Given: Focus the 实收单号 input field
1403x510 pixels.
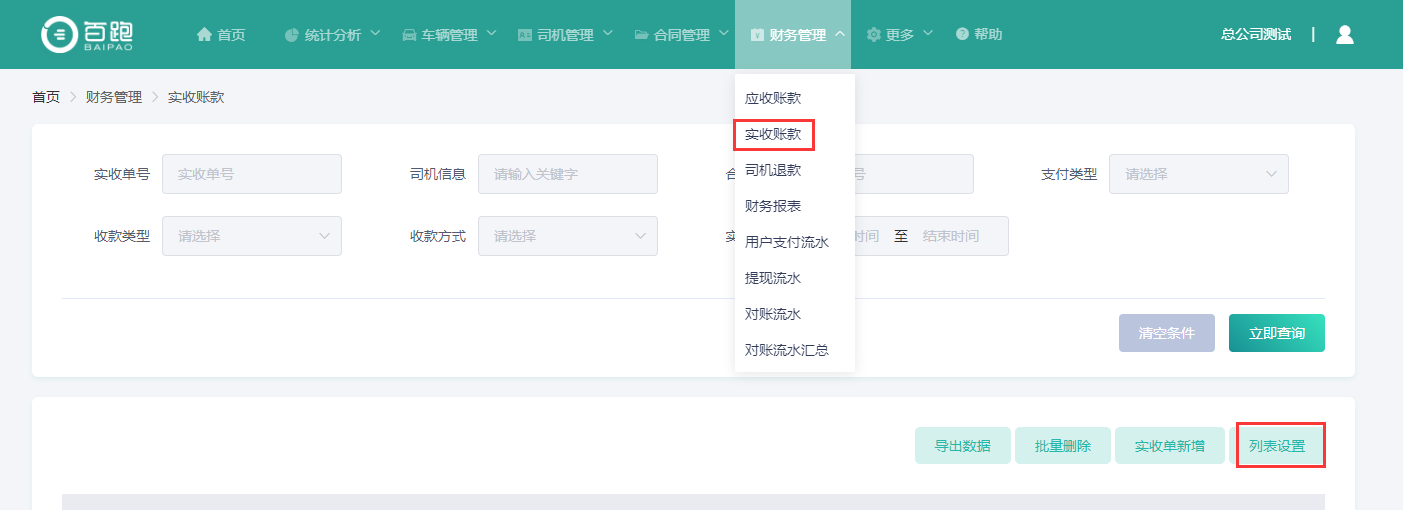Looking at the screenshot, I should (x=252, y=174).
